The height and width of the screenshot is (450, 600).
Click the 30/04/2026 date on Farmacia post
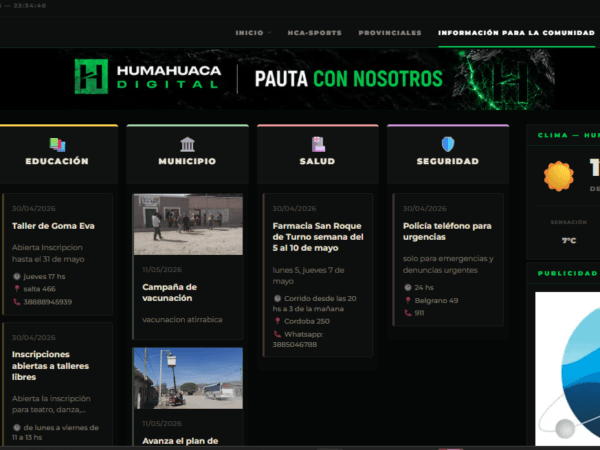coord(294,209)
